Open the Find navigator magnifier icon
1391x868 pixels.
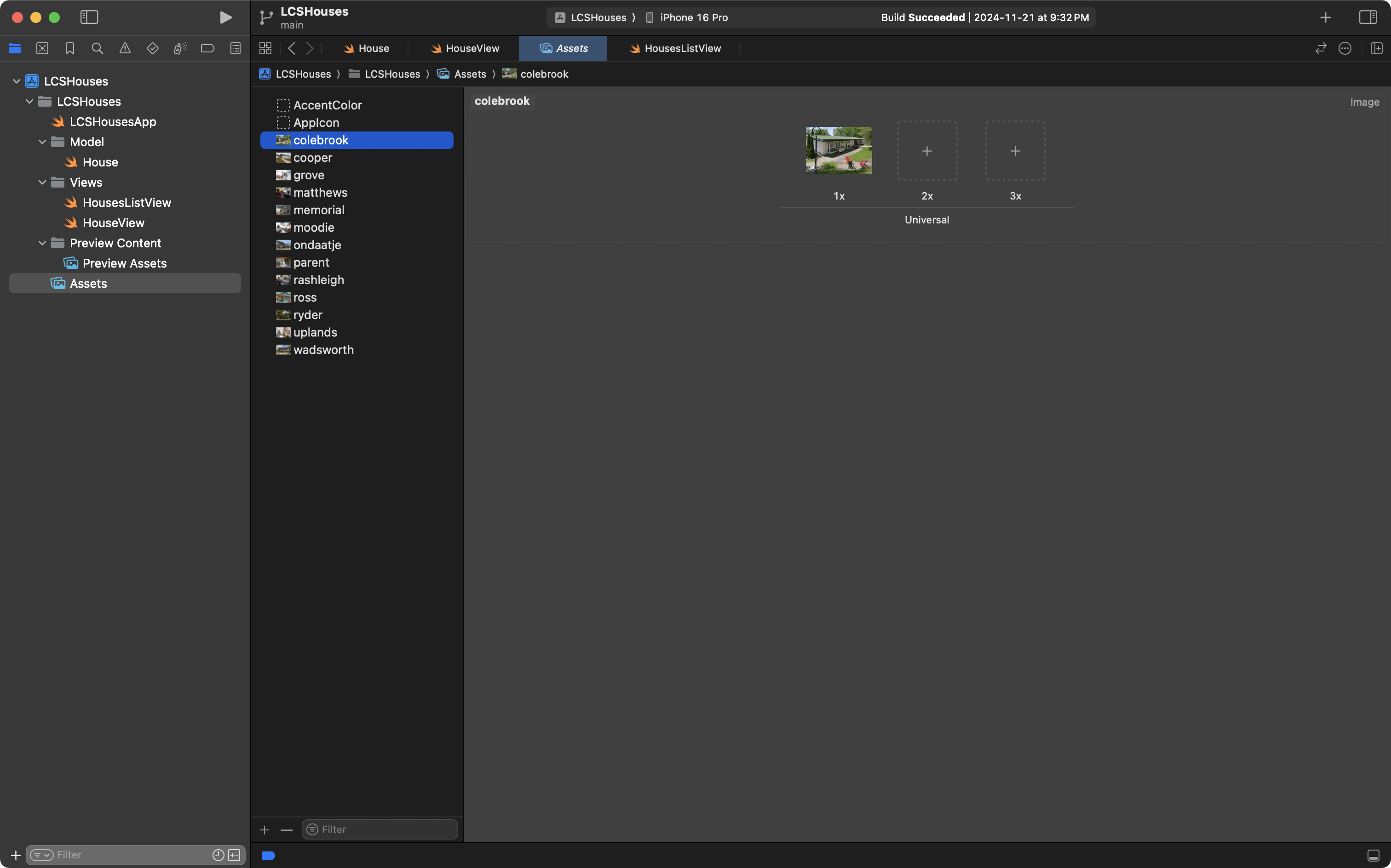pos(97,49)
